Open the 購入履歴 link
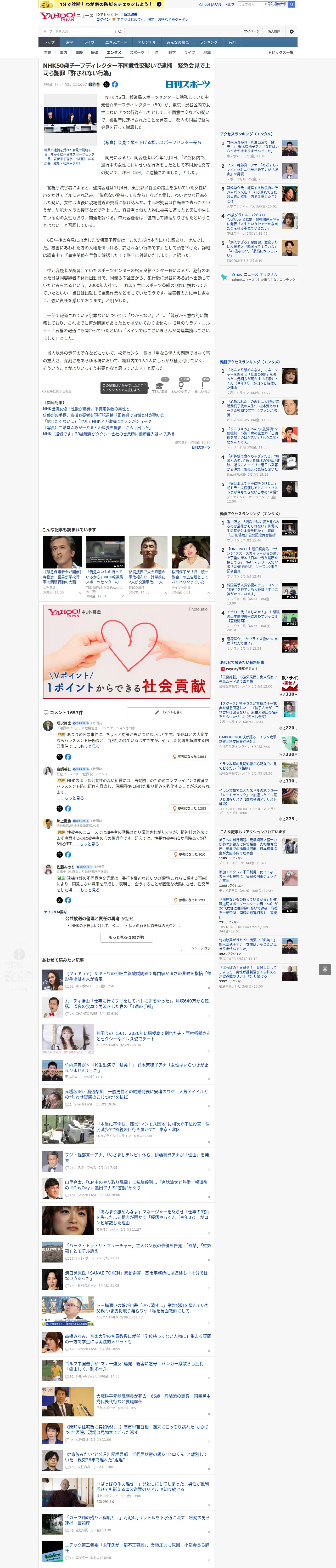The image size is (336, 1568). (274, 32)
